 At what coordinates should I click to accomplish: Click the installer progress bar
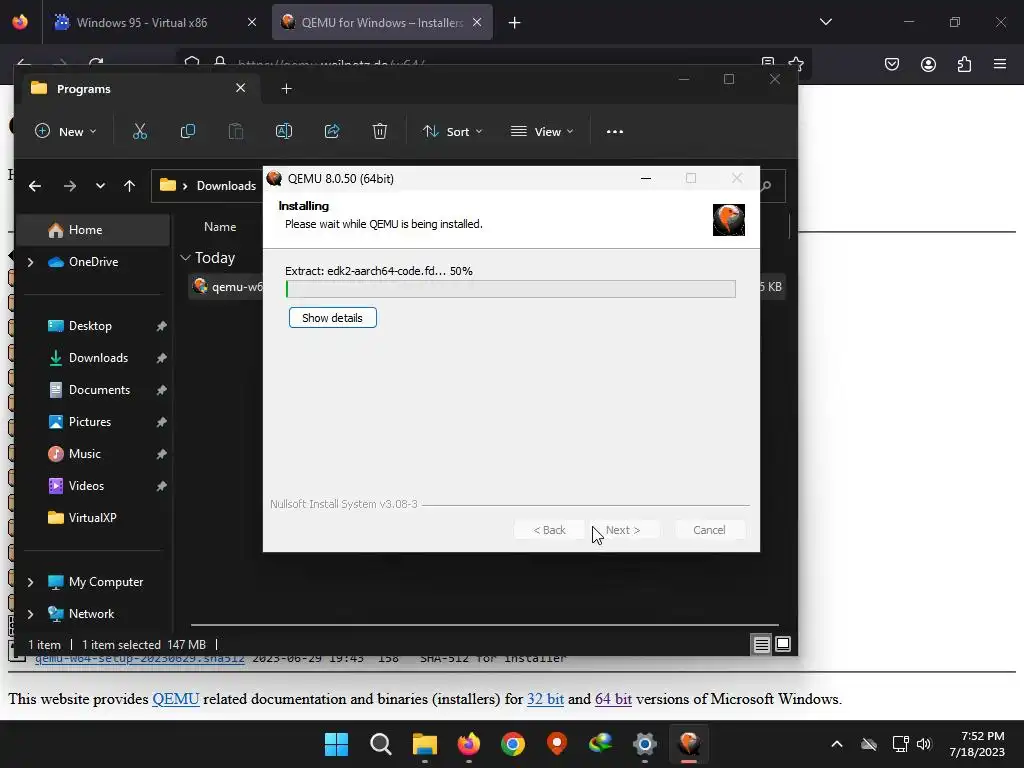pos(511,289)
